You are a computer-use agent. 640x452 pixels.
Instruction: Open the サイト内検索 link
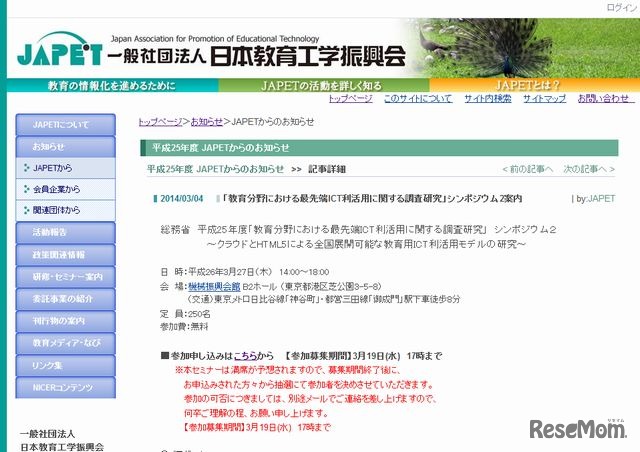point(488,98)
